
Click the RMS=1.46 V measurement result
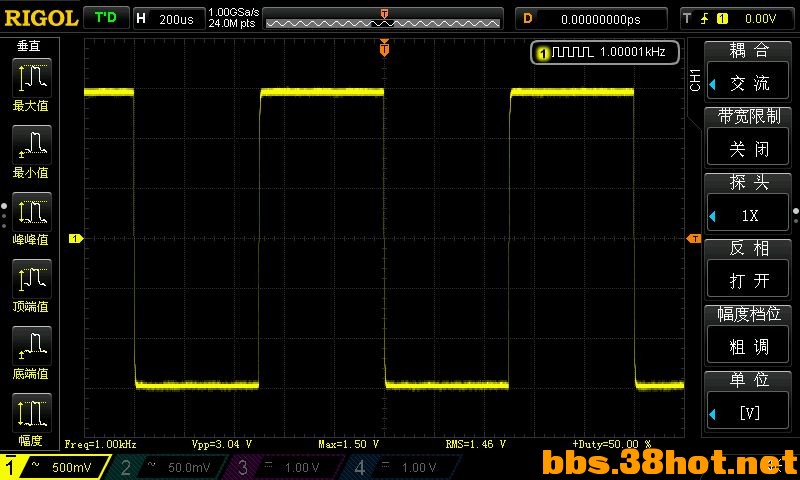coord(476,444)
